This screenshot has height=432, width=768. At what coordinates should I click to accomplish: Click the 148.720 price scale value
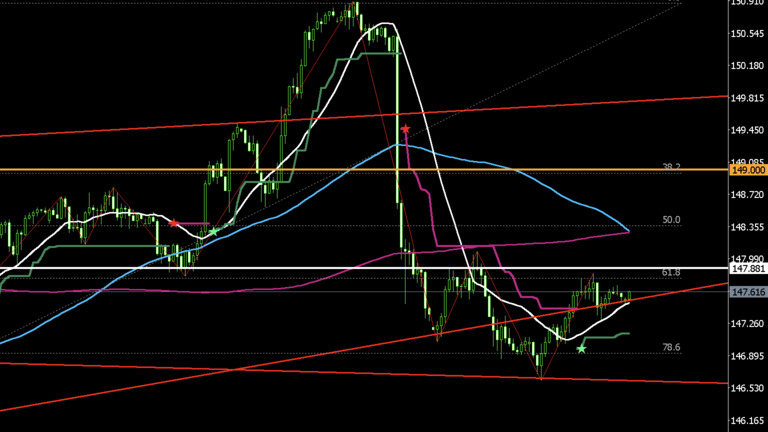[747, 195]
